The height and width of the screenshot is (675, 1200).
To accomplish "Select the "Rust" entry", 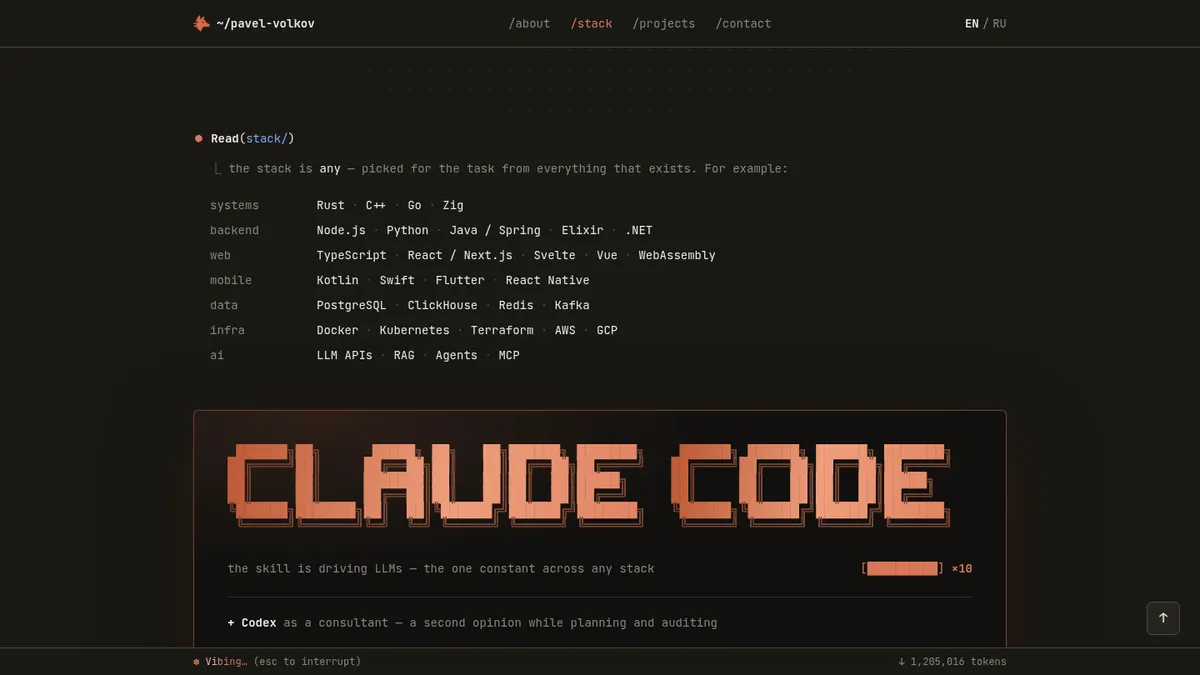I will [331, 205].
